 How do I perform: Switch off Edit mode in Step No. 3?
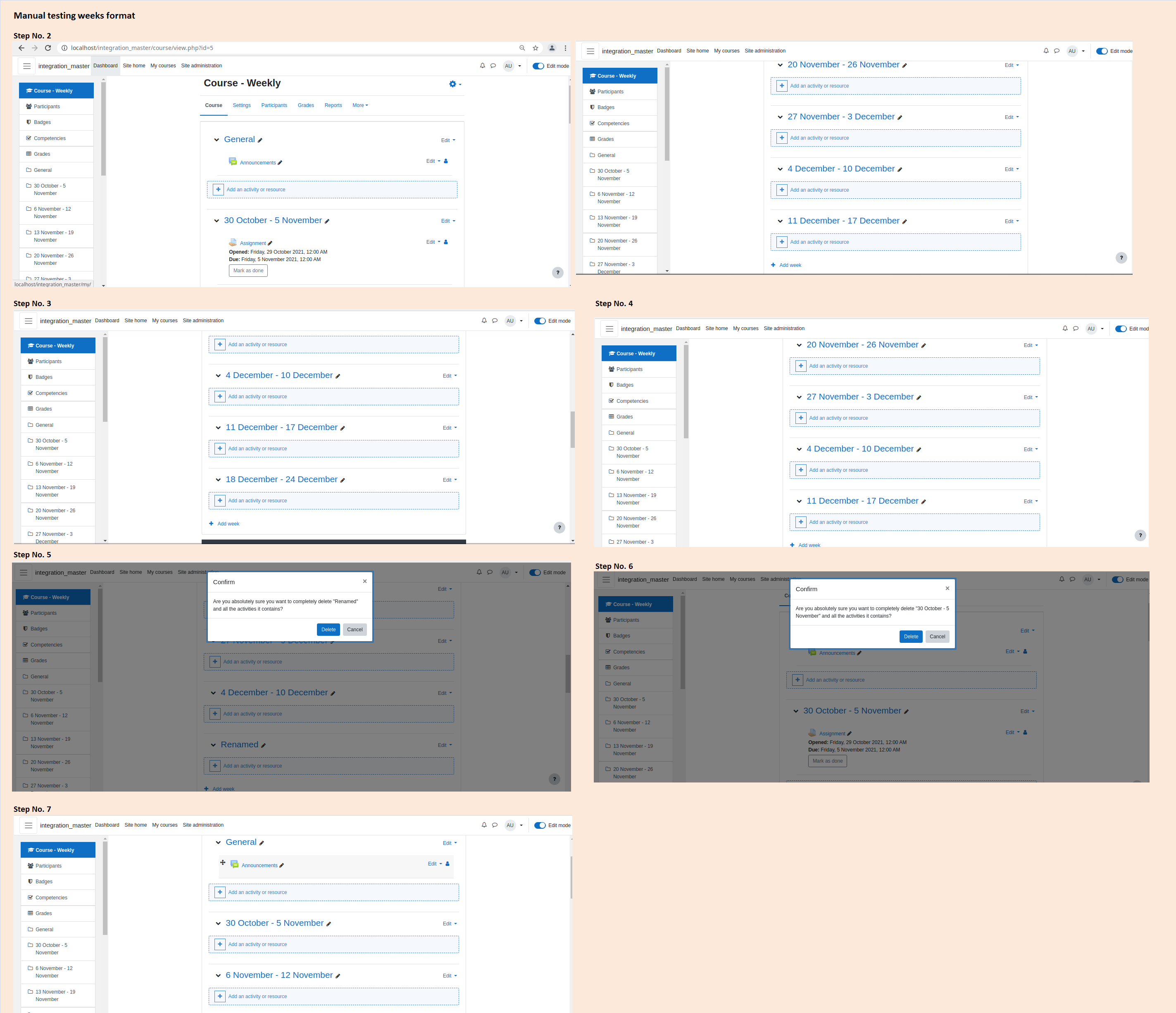click(x=540, y=321)
